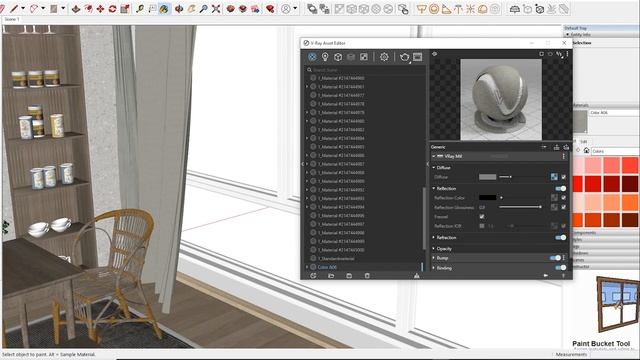Select the last 1_Standardmaterial list entry

[336, 258]
